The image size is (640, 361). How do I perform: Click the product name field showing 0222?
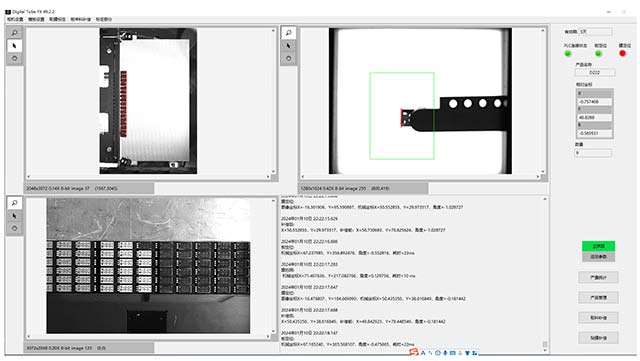click(595, 72)
